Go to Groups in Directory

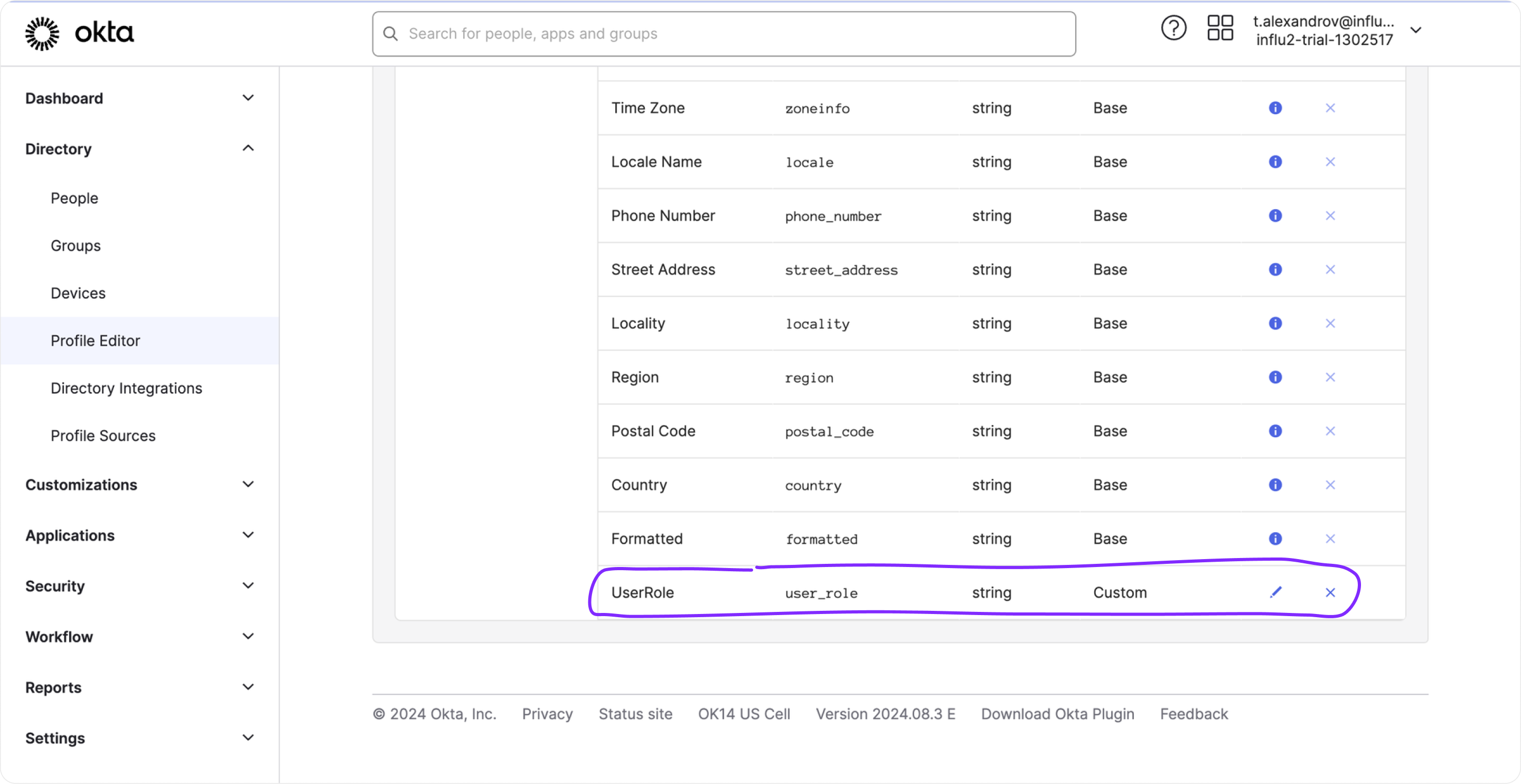(x=76, y=245)
